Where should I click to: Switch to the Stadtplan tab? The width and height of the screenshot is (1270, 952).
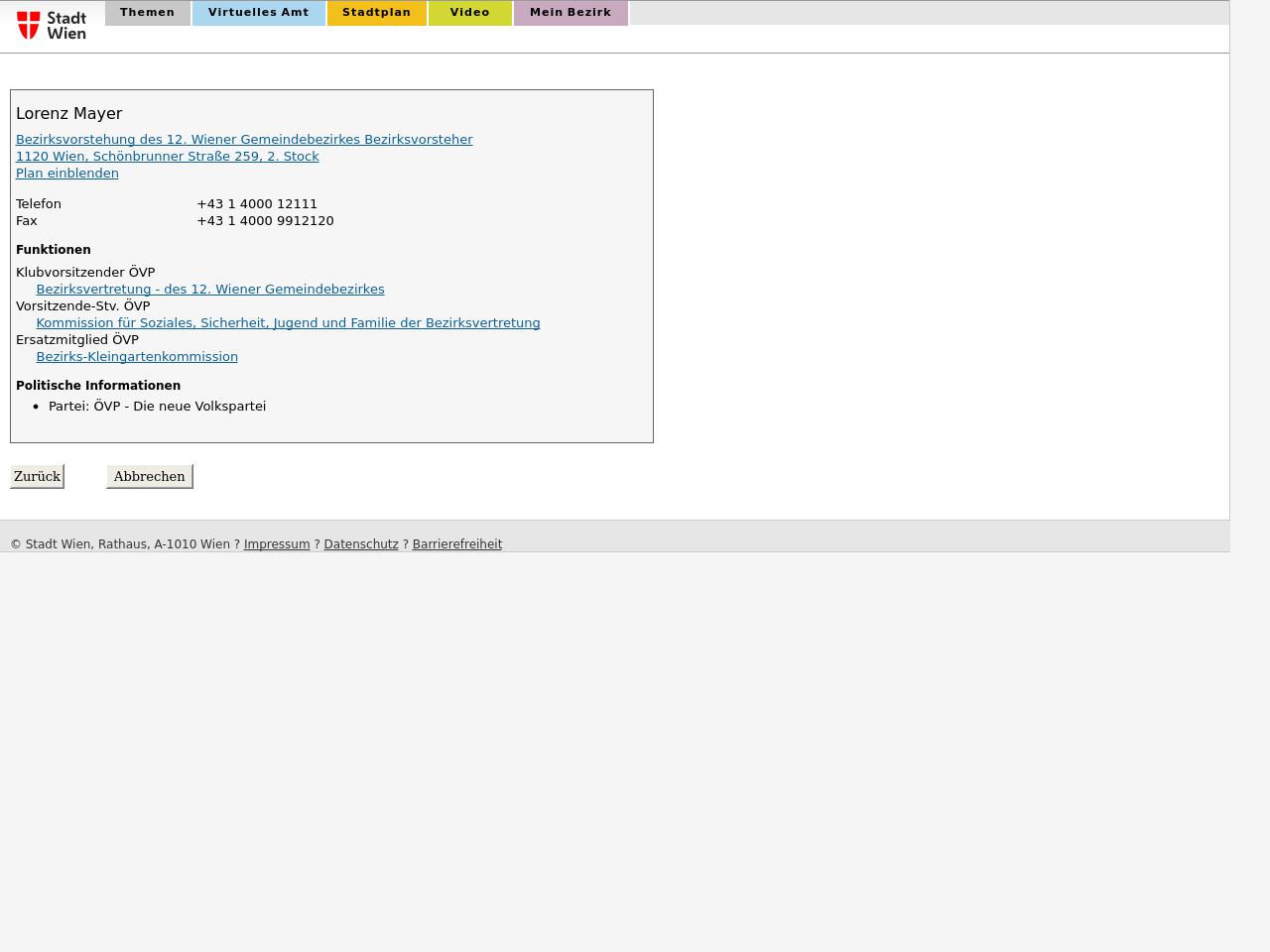tap(376, 13)
